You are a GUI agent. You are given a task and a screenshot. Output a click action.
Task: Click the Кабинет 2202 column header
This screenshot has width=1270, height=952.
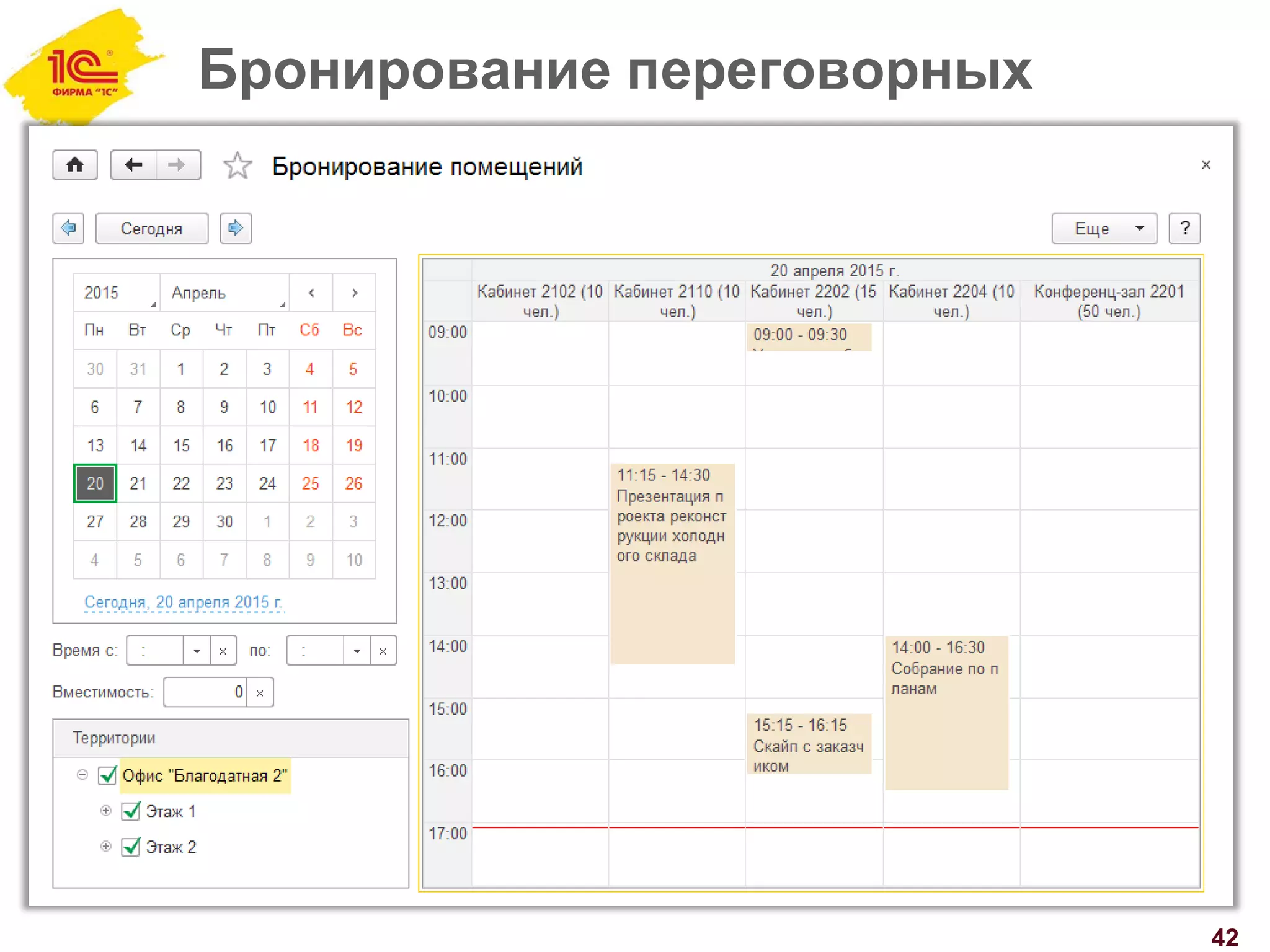point(814,301)
